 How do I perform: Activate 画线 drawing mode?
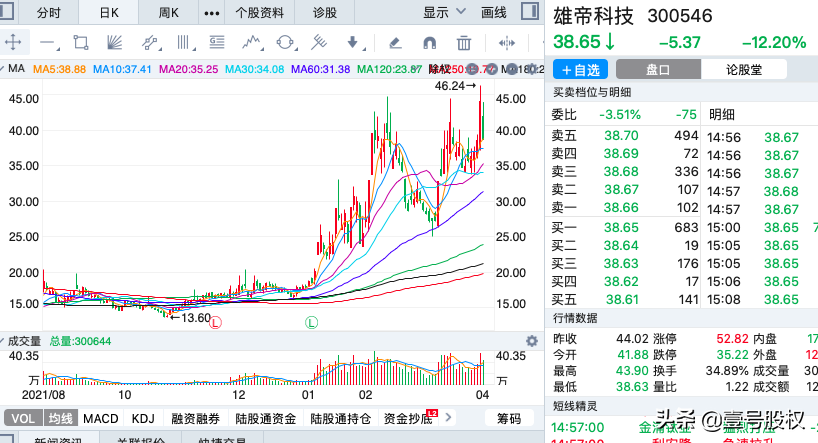click(x=494, y=13)
